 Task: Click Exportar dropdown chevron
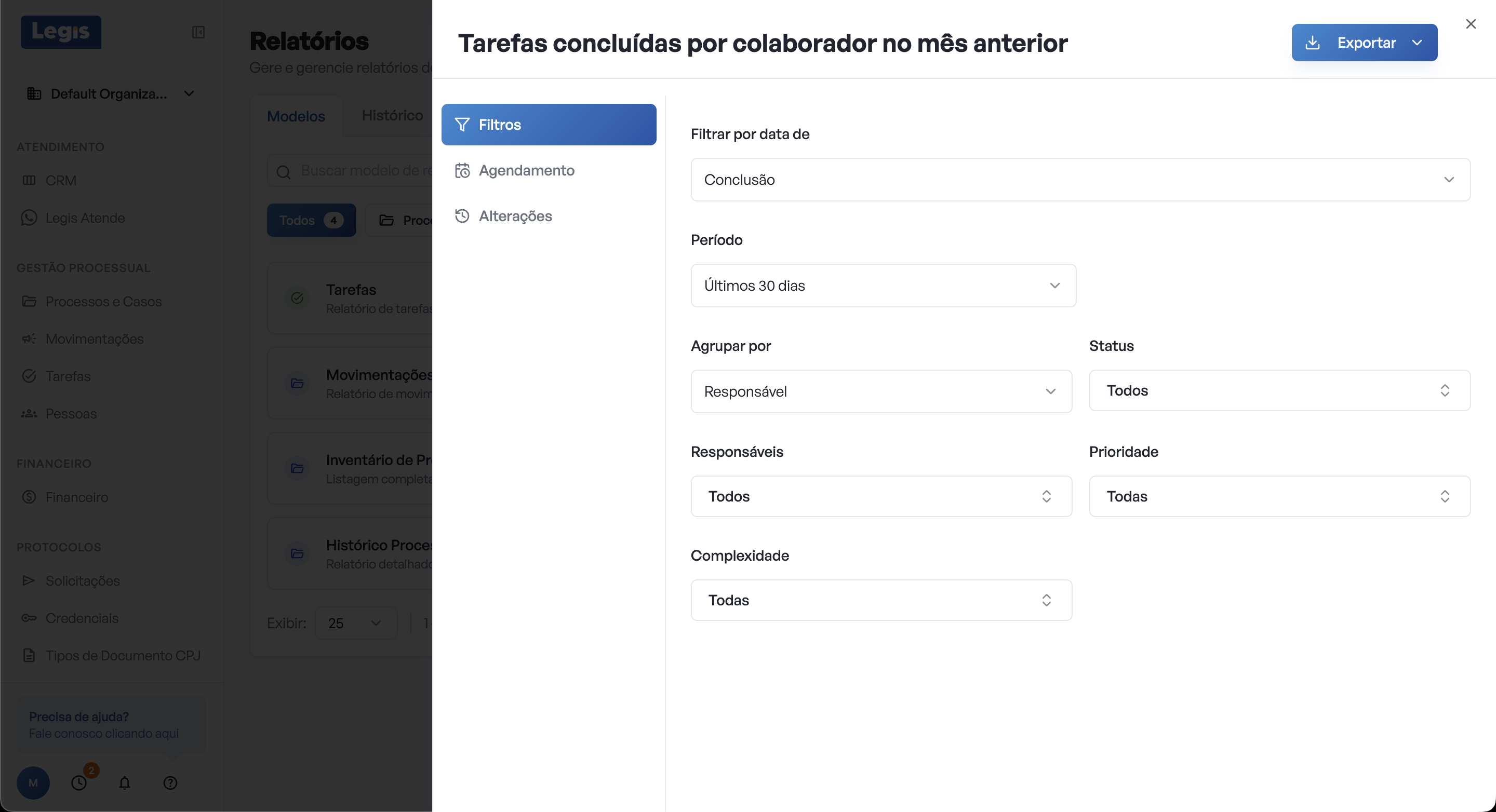(1417, 43)
